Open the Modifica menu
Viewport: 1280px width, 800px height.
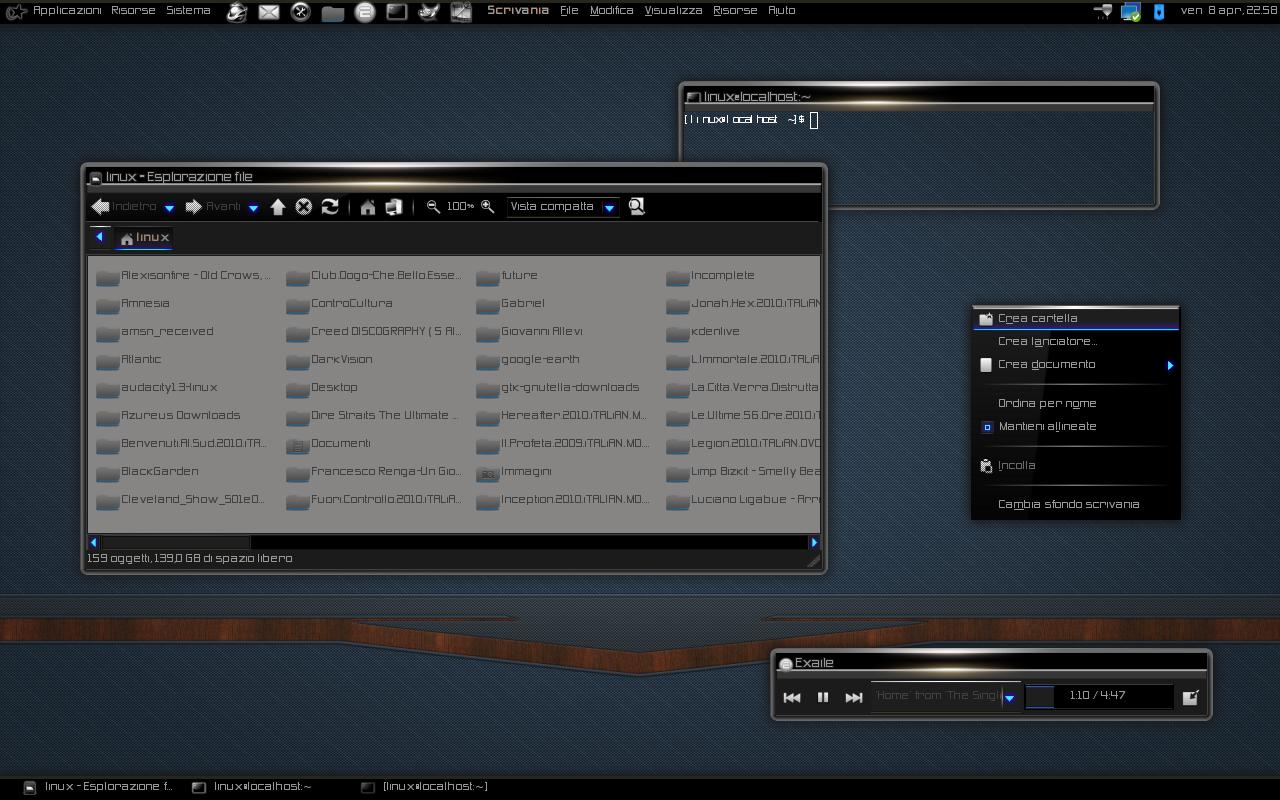(611, 10)
